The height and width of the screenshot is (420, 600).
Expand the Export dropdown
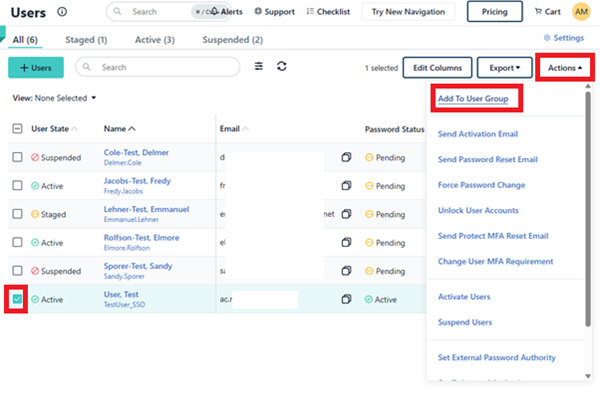[504, 68]
